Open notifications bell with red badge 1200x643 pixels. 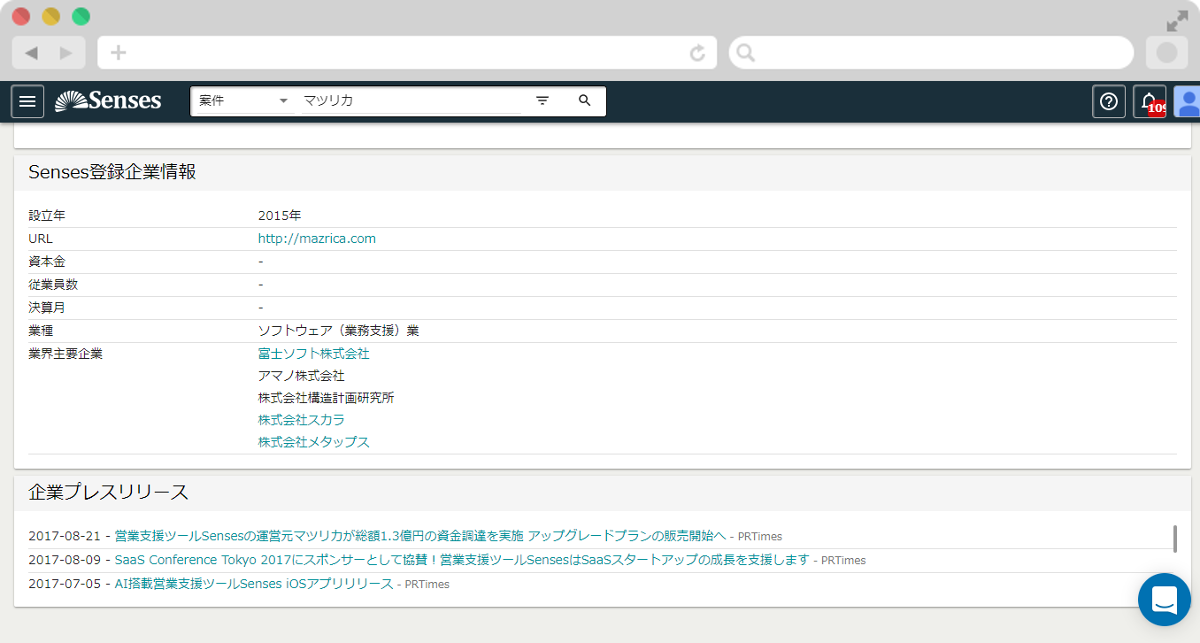pyautogui.click(x=1150, y=101)
